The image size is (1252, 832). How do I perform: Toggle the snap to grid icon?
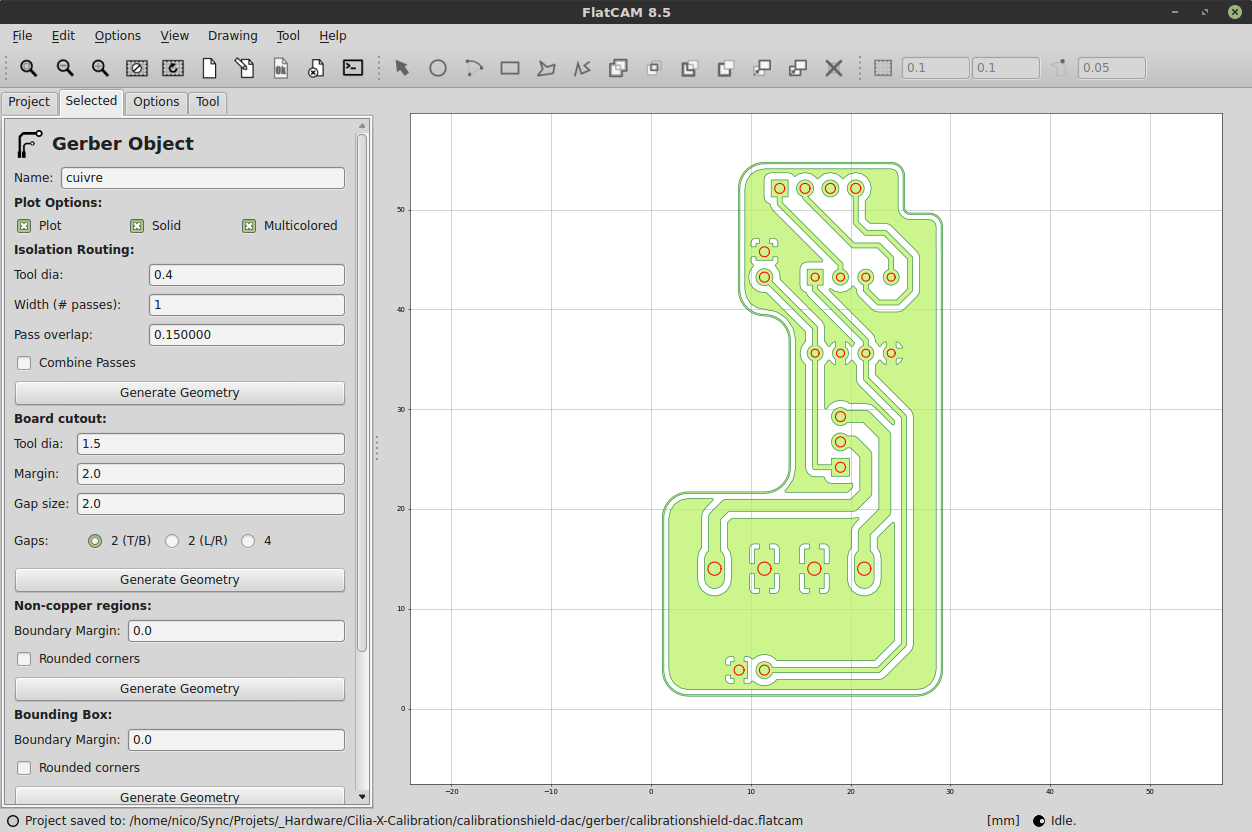click(883, 68)
